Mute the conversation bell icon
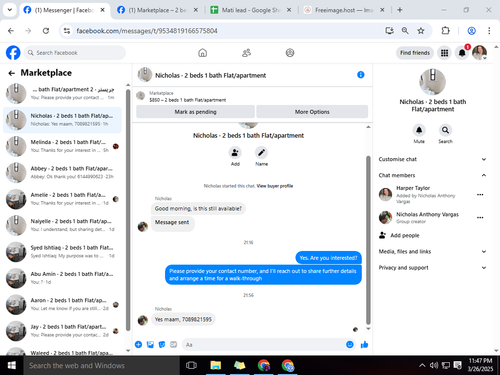Screen dimensions: 500x375 click(x=419, y=130)
